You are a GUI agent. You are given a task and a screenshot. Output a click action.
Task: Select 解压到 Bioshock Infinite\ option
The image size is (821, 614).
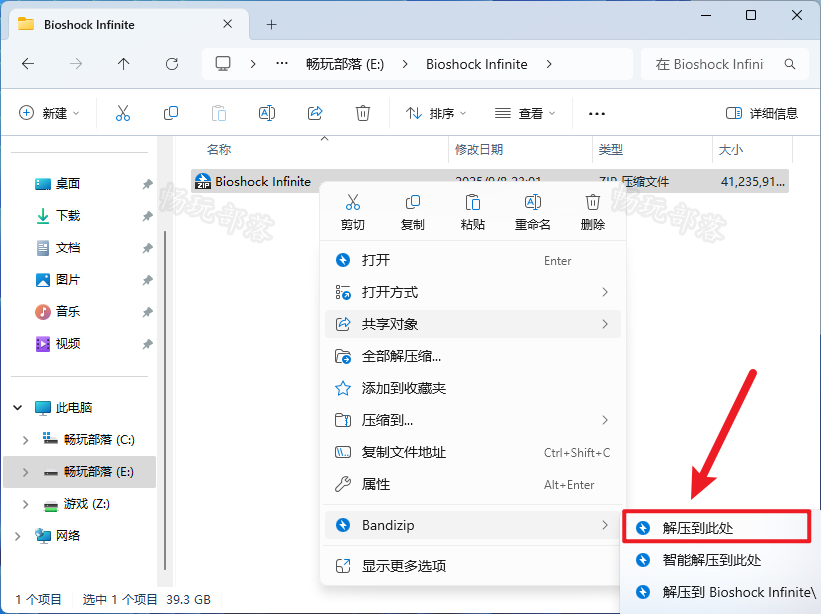click(x=720, y=592)
